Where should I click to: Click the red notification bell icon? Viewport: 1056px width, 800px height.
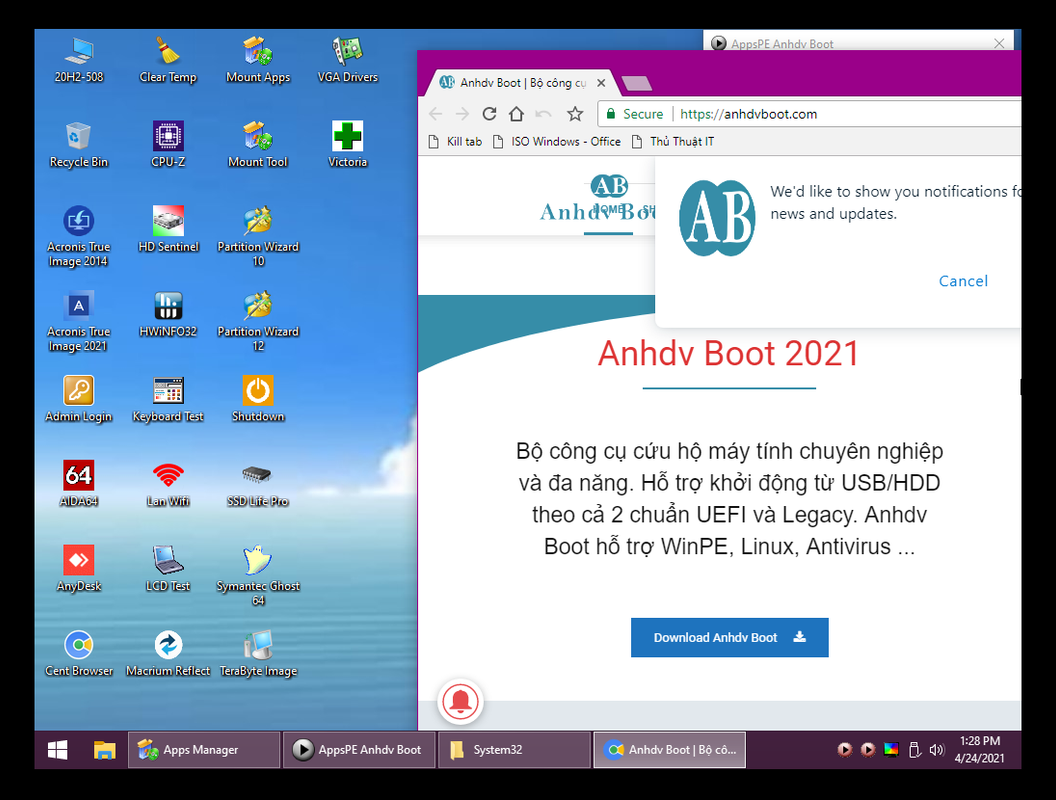click(x=460, y=702)
